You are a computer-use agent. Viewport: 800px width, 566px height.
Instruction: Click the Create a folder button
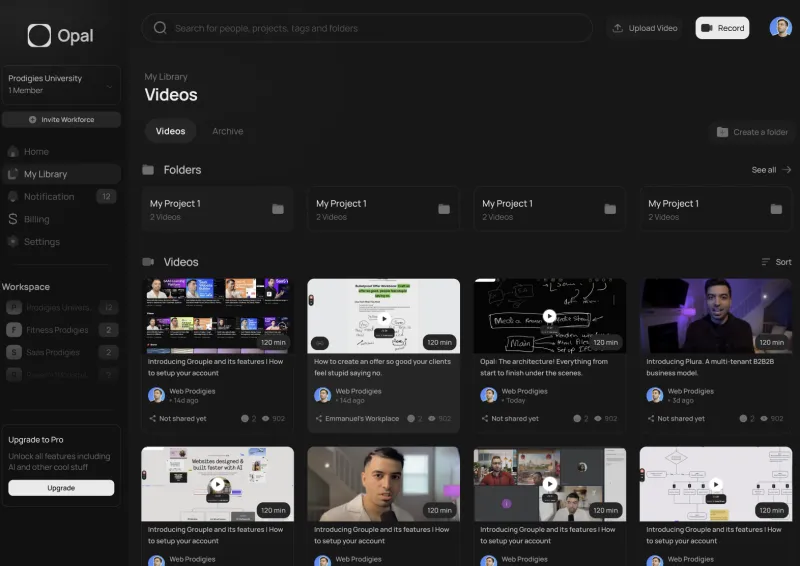(x=752, y=132)
